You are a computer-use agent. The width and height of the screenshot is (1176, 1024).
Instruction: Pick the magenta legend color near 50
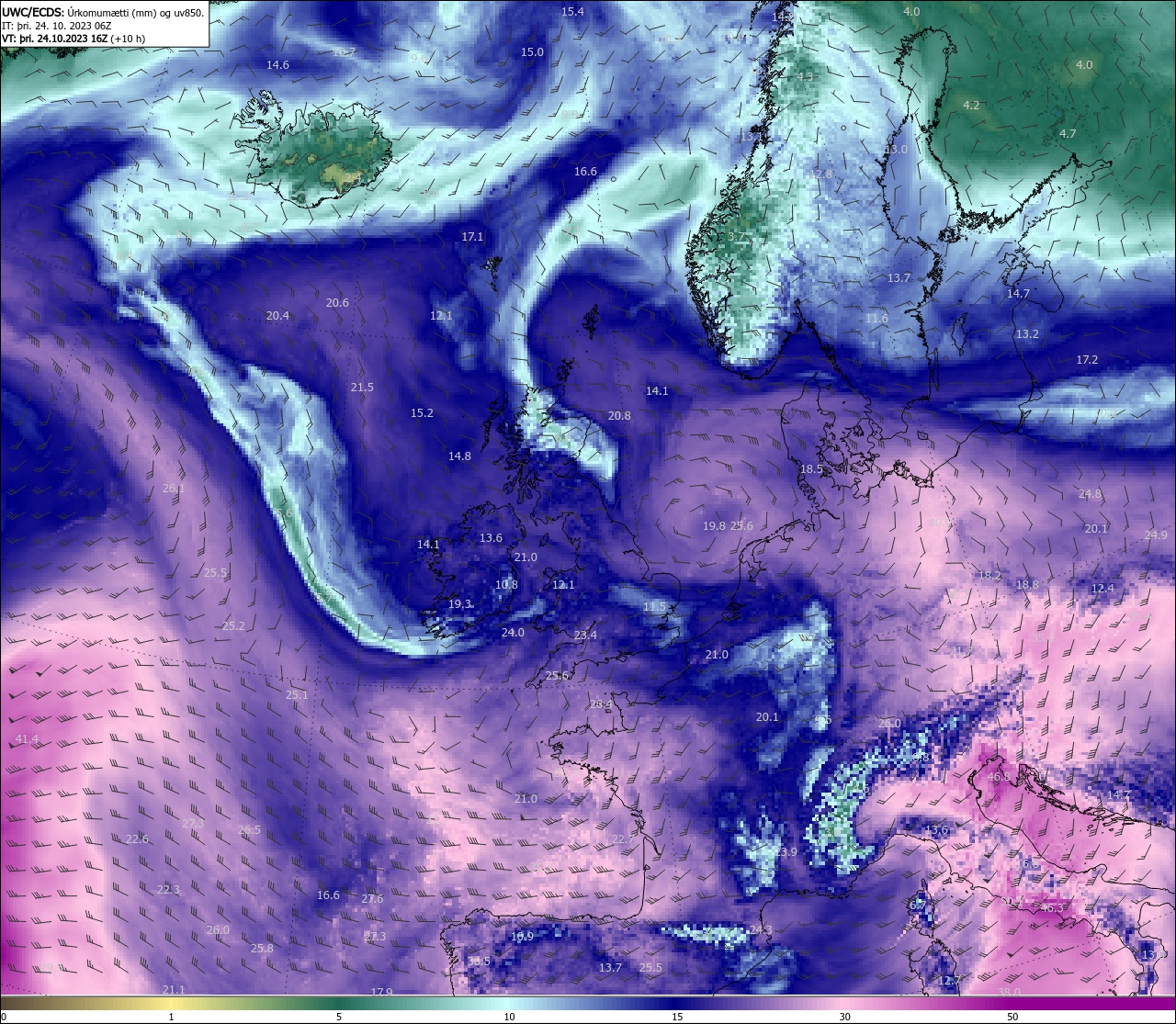pos(1012,1003)
